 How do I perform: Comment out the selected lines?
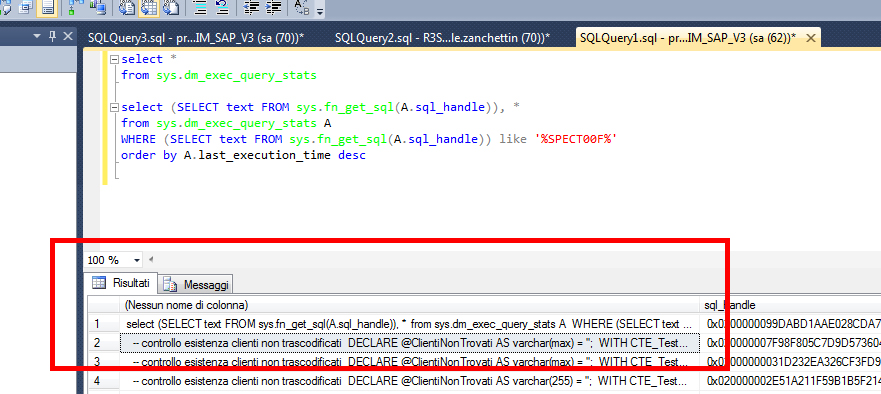pos(199,7)
